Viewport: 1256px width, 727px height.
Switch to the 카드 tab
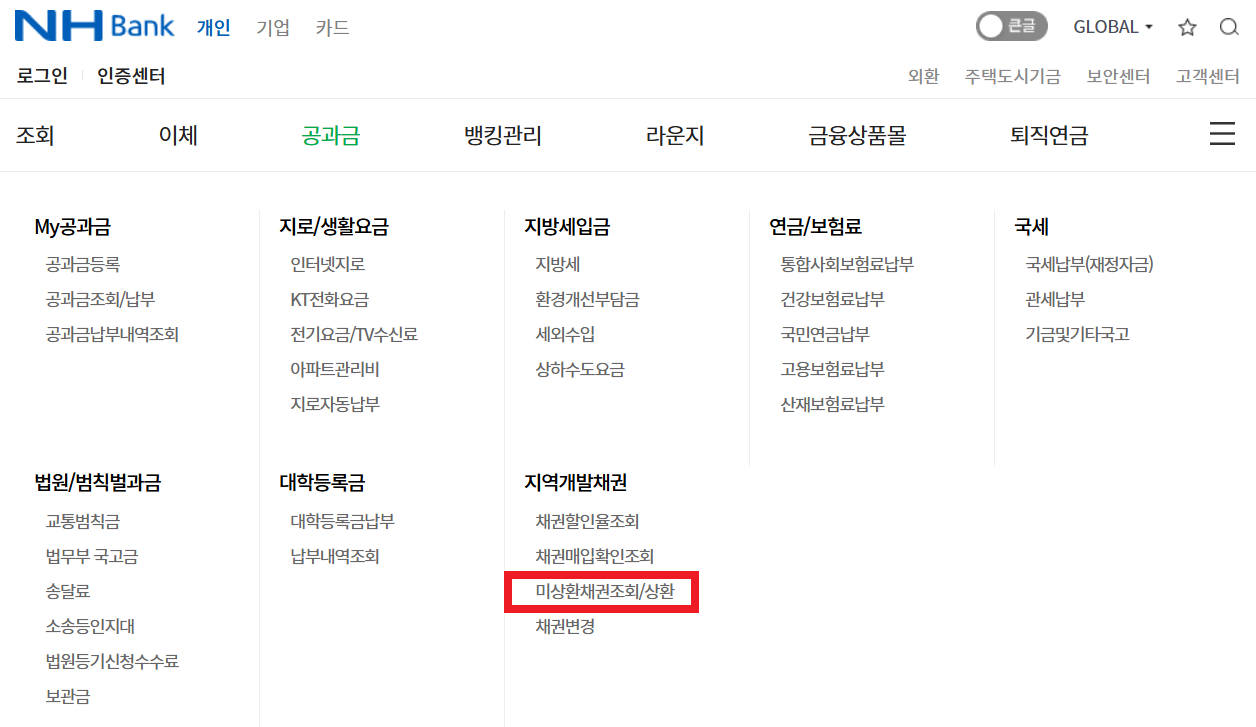tap(331, 28)
